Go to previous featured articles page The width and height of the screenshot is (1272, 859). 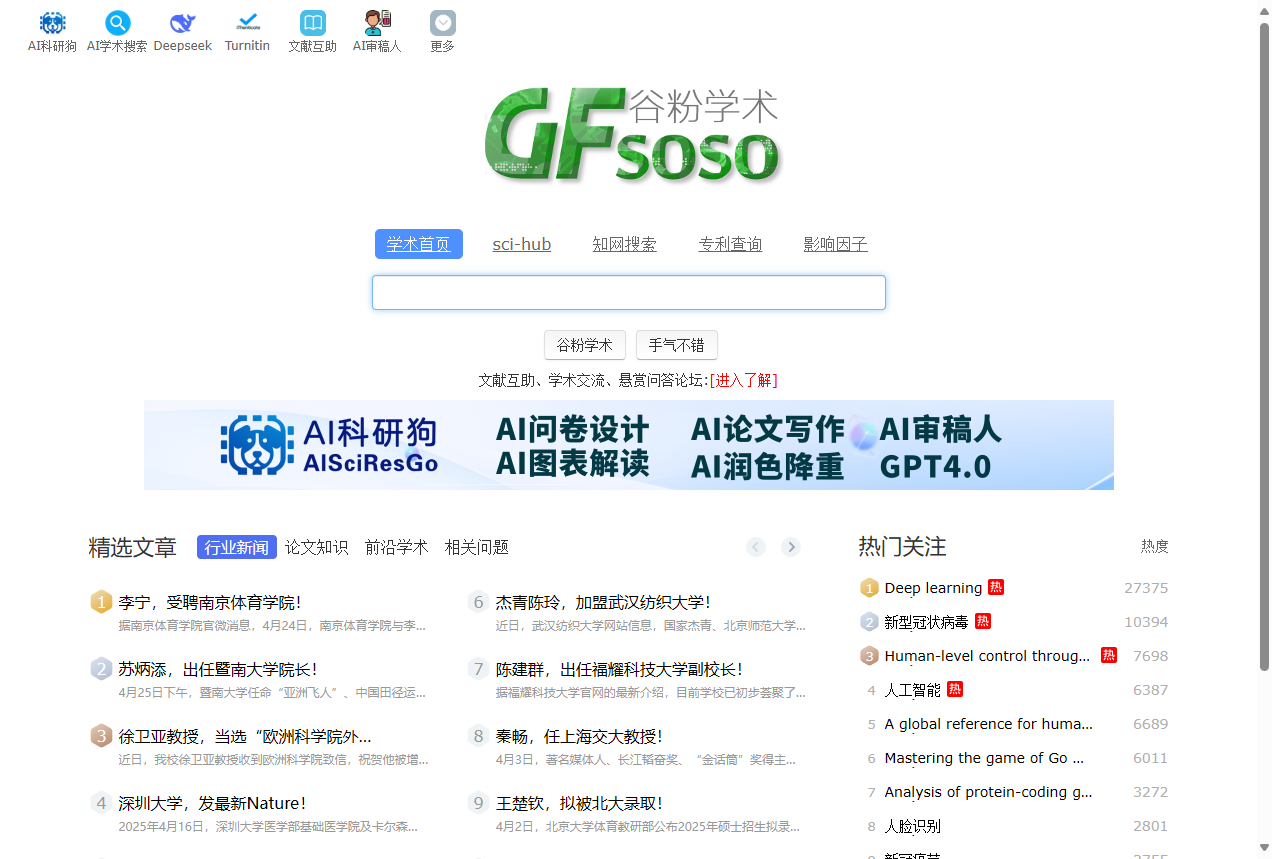pyautogui.click(x=756, y=547)
